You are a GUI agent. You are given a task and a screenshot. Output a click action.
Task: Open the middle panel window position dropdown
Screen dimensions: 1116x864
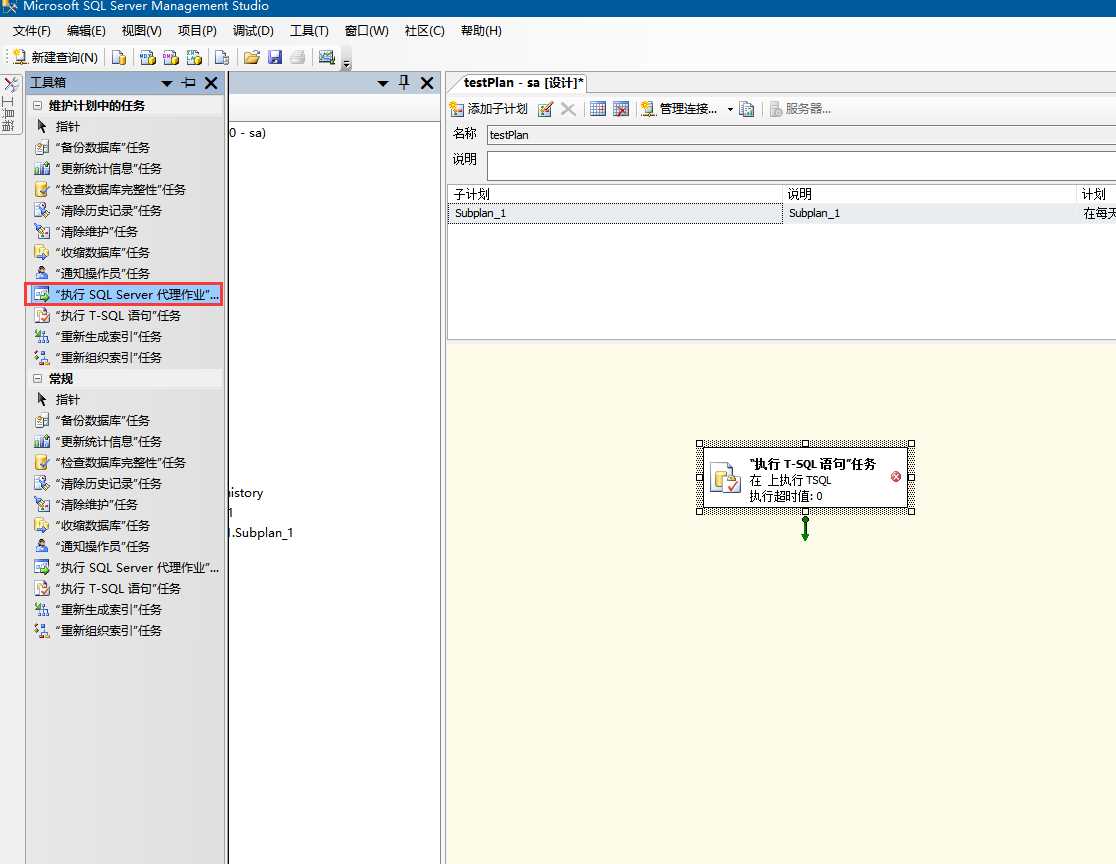coord(383,83)
